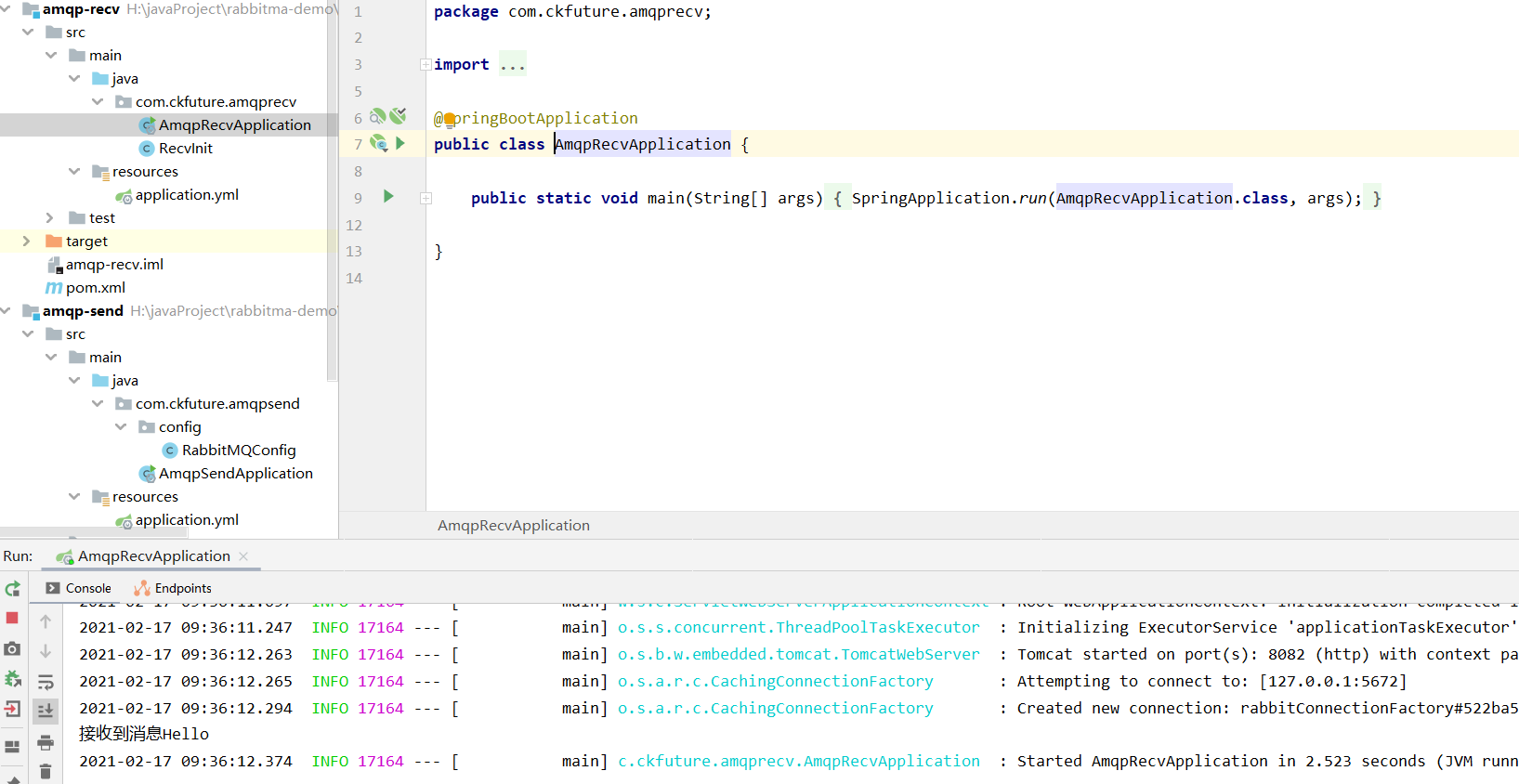Screen dimensions: 1519x784
Task: Switch to the Console tab
Action: tap(79, 588)
